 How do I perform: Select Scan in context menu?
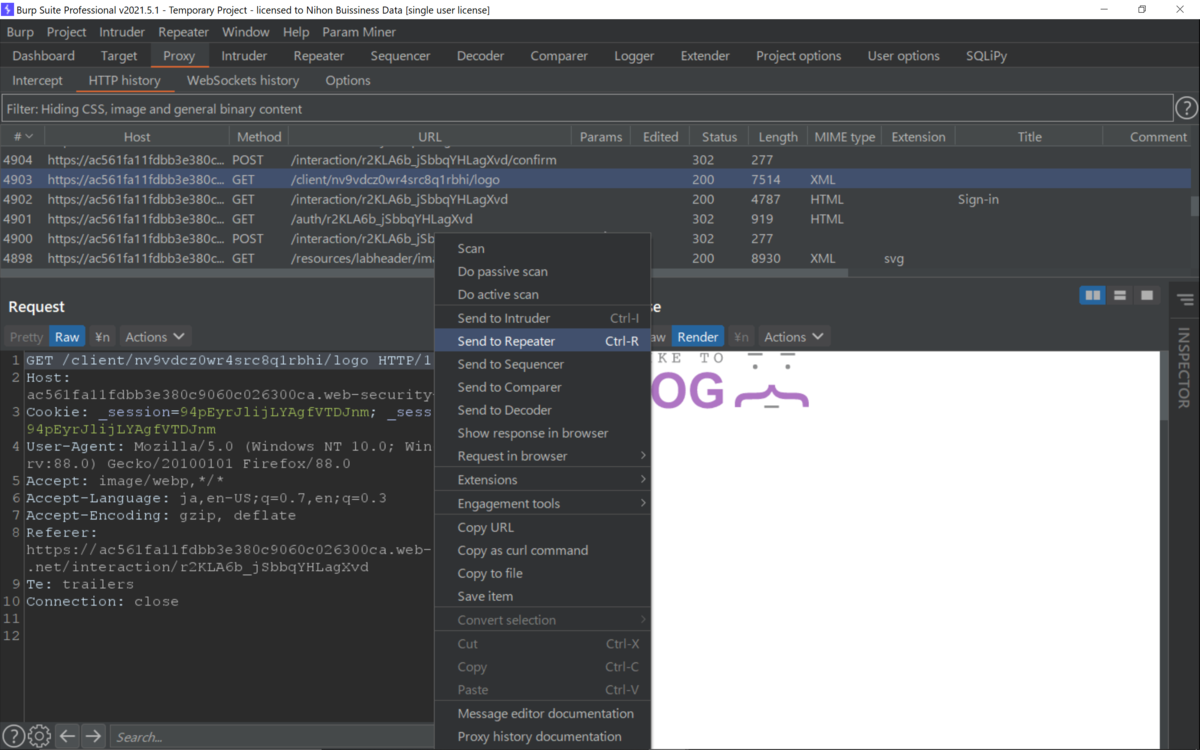coord(542,248)
